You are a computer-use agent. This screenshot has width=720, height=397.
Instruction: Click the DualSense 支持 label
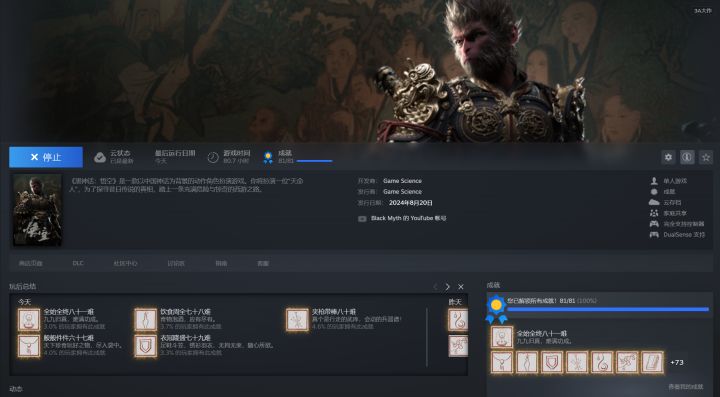[x=684, y=235]
